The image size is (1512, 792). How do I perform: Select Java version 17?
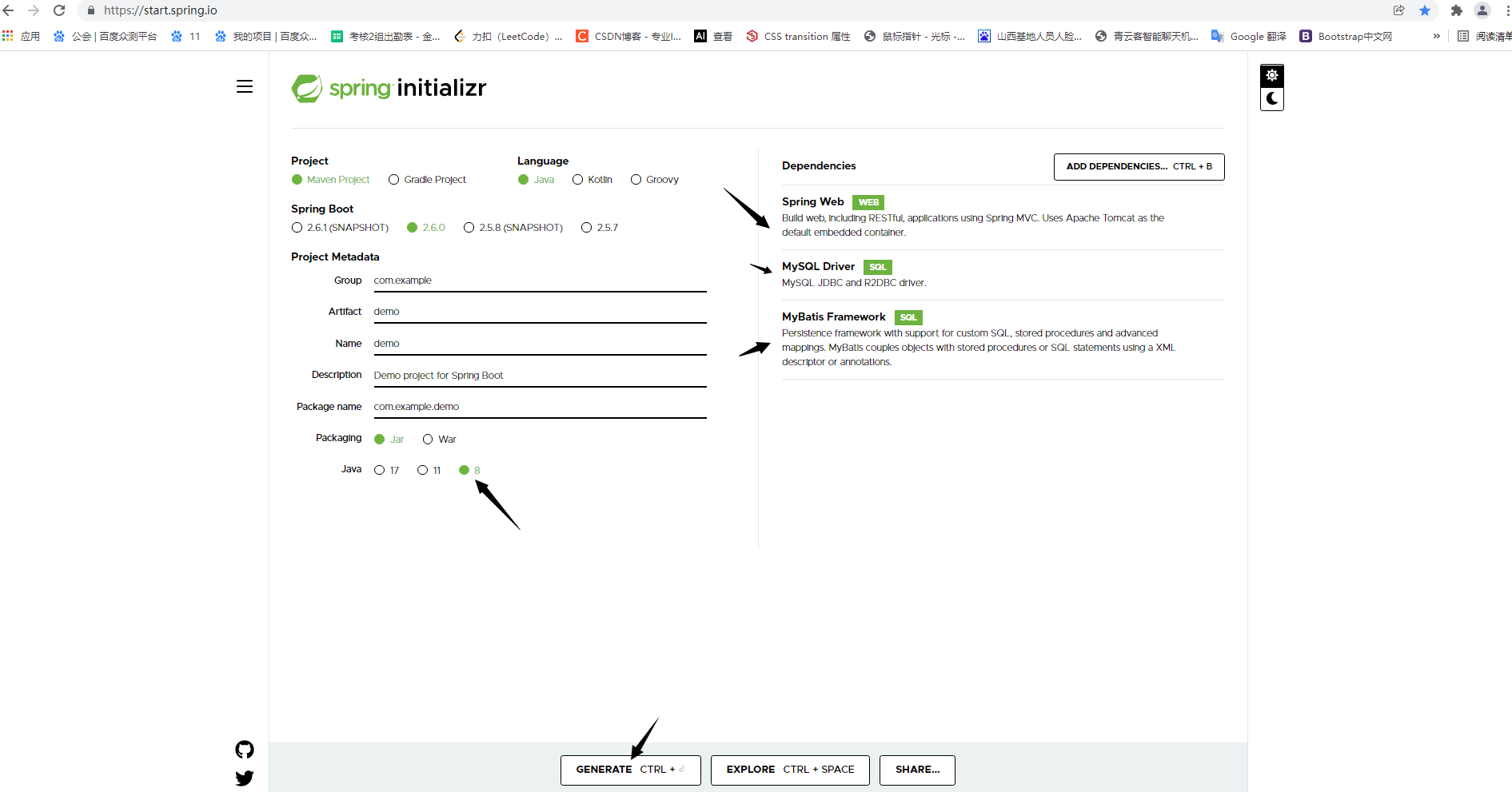tap(386, 470)
